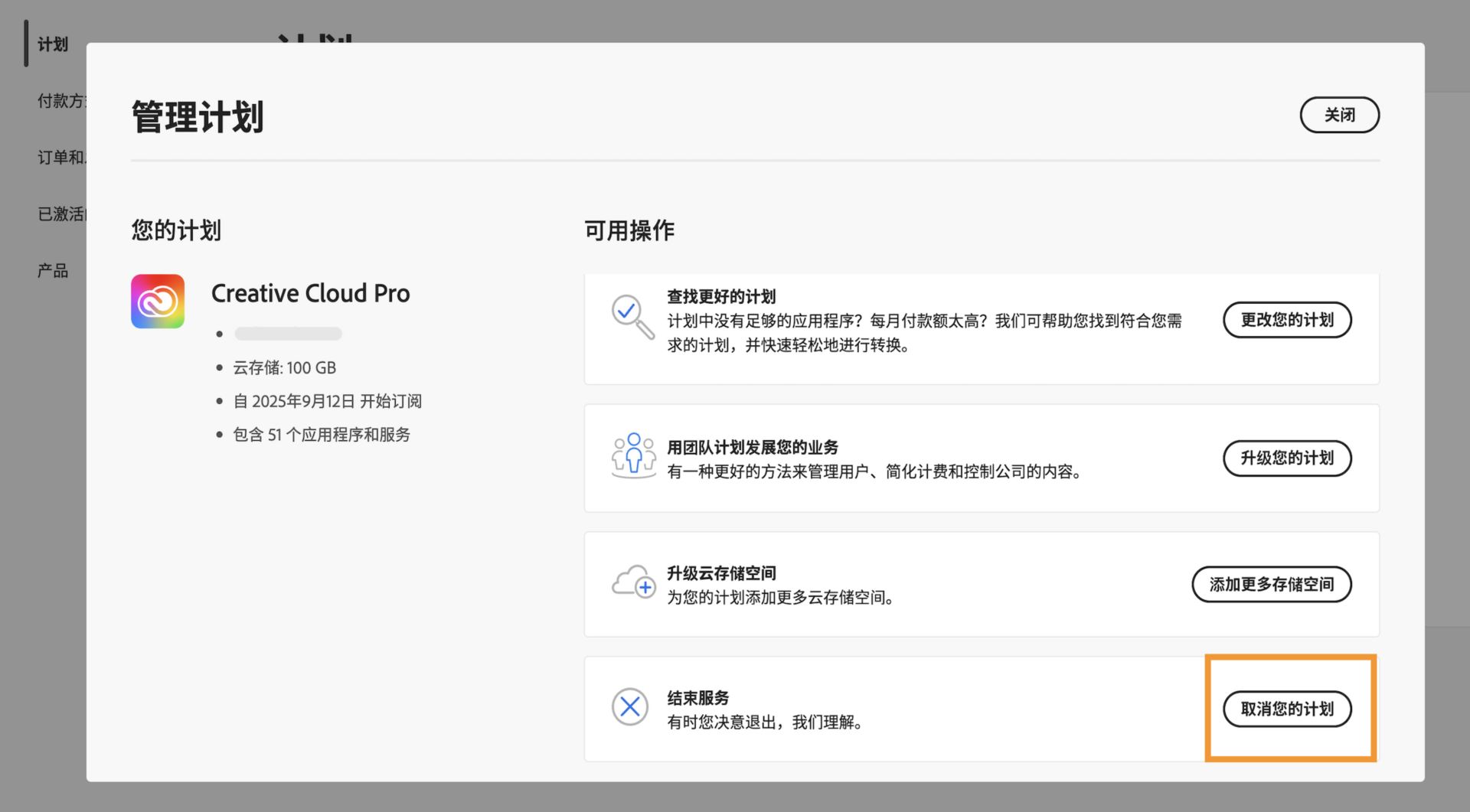The image size is (1470, 812).
Task: Click the team icon beside 用团队计划发展您的业务
Action: (632, 457)
